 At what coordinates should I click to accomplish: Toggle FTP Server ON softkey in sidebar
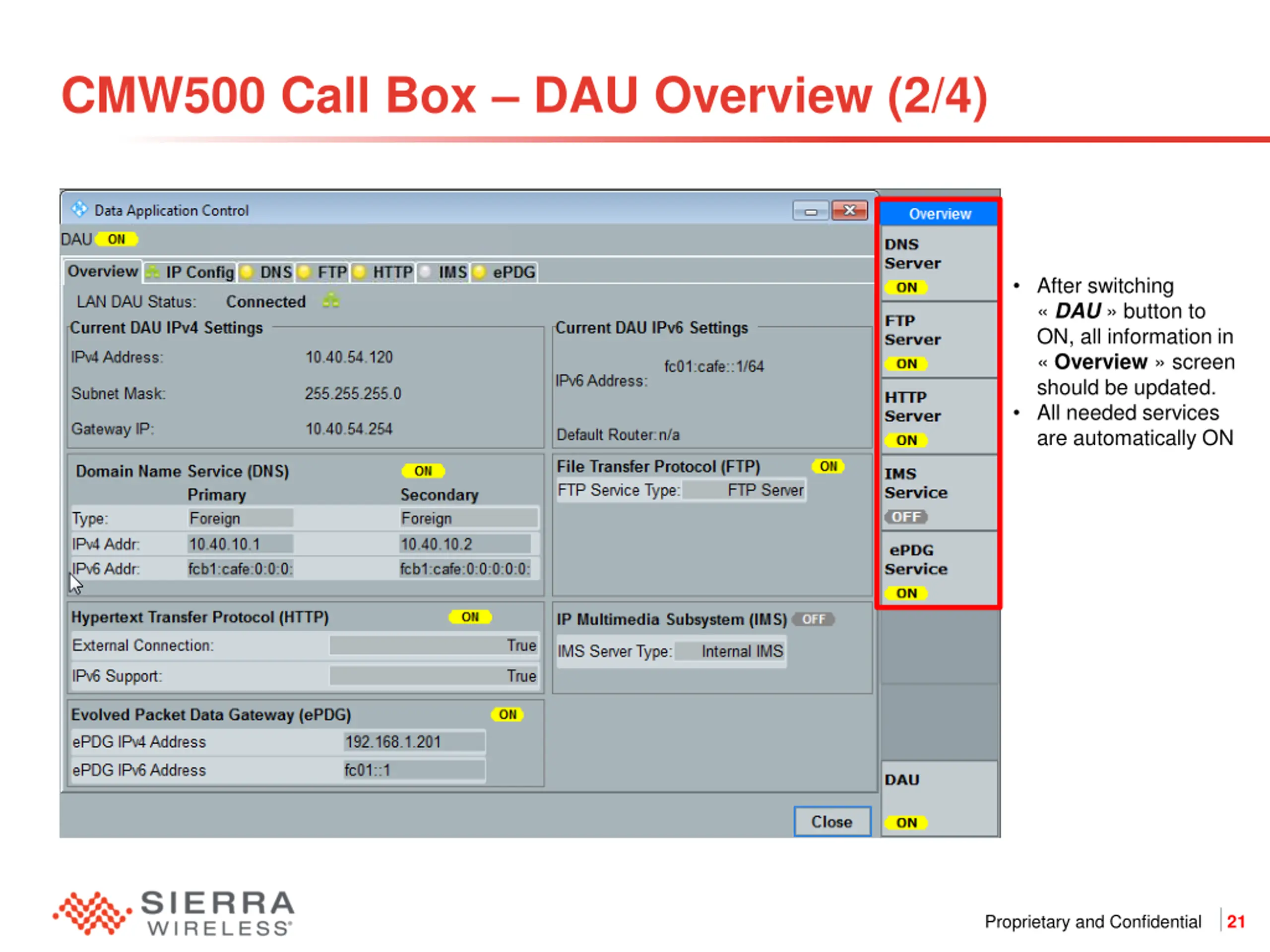pyautogui.click(x=939, y=340)
